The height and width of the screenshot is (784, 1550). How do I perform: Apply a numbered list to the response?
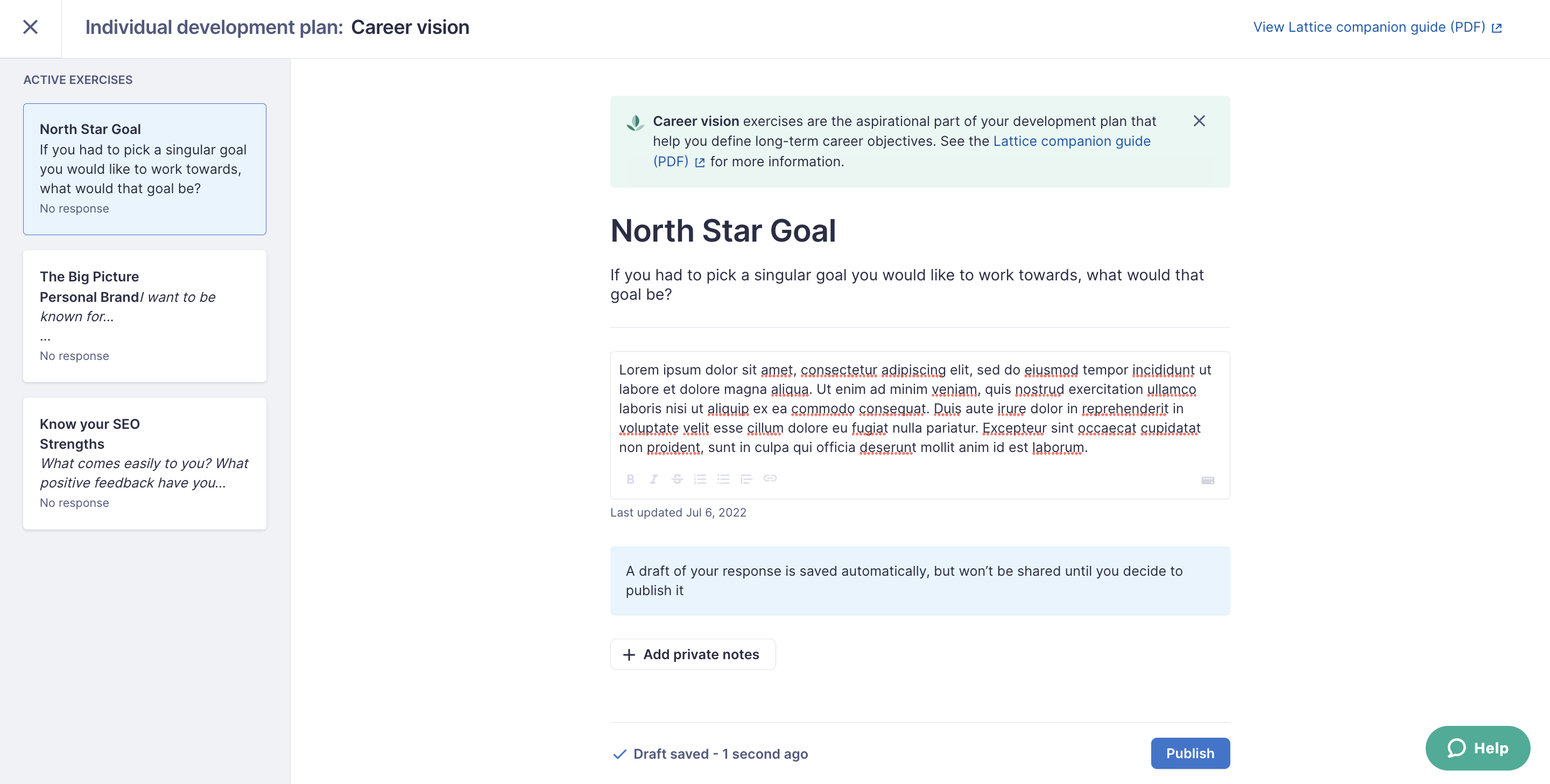click(x=700, y=479)
